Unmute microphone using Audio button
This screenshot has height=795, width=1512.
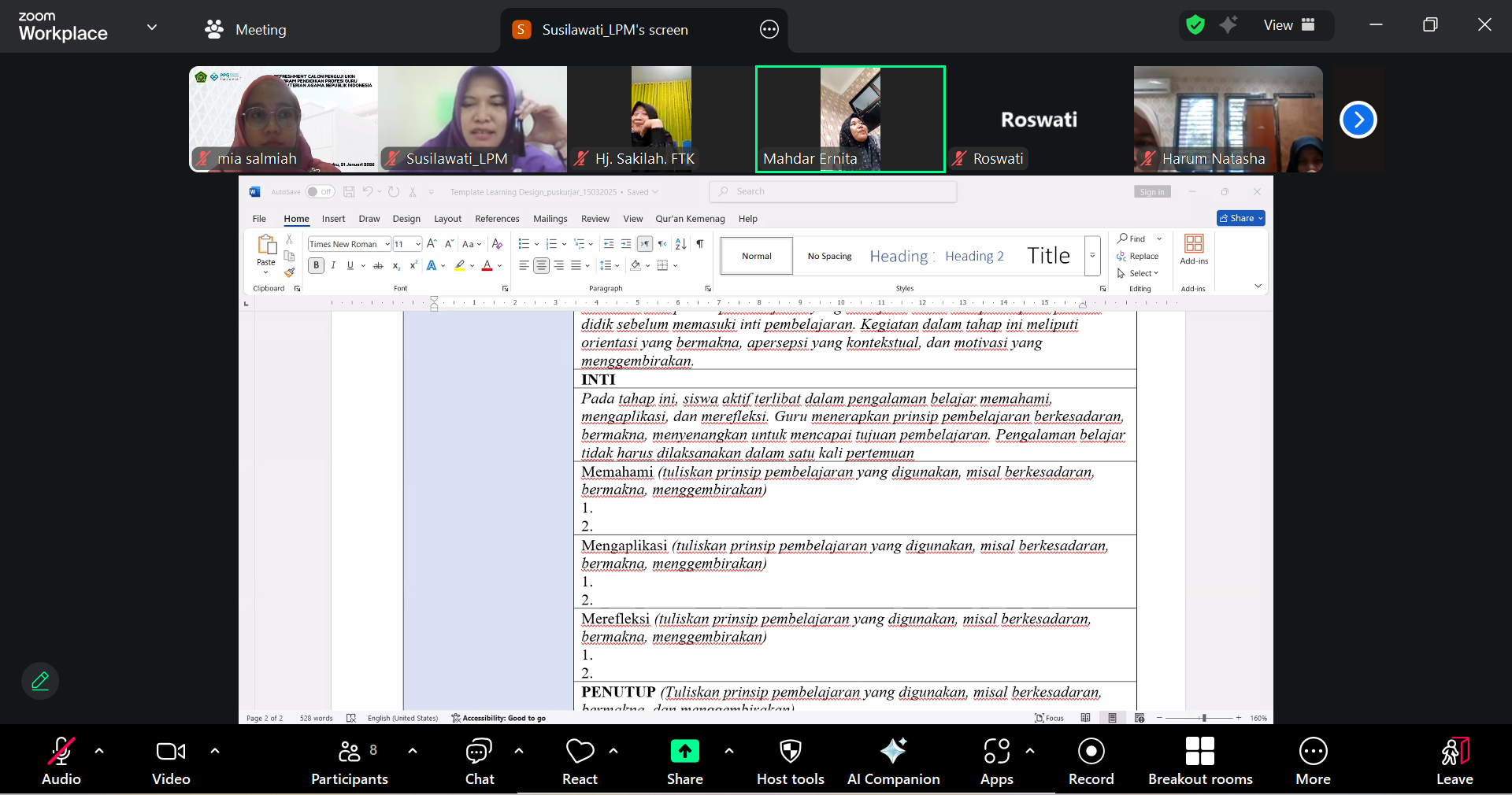(x=61, y=760)
